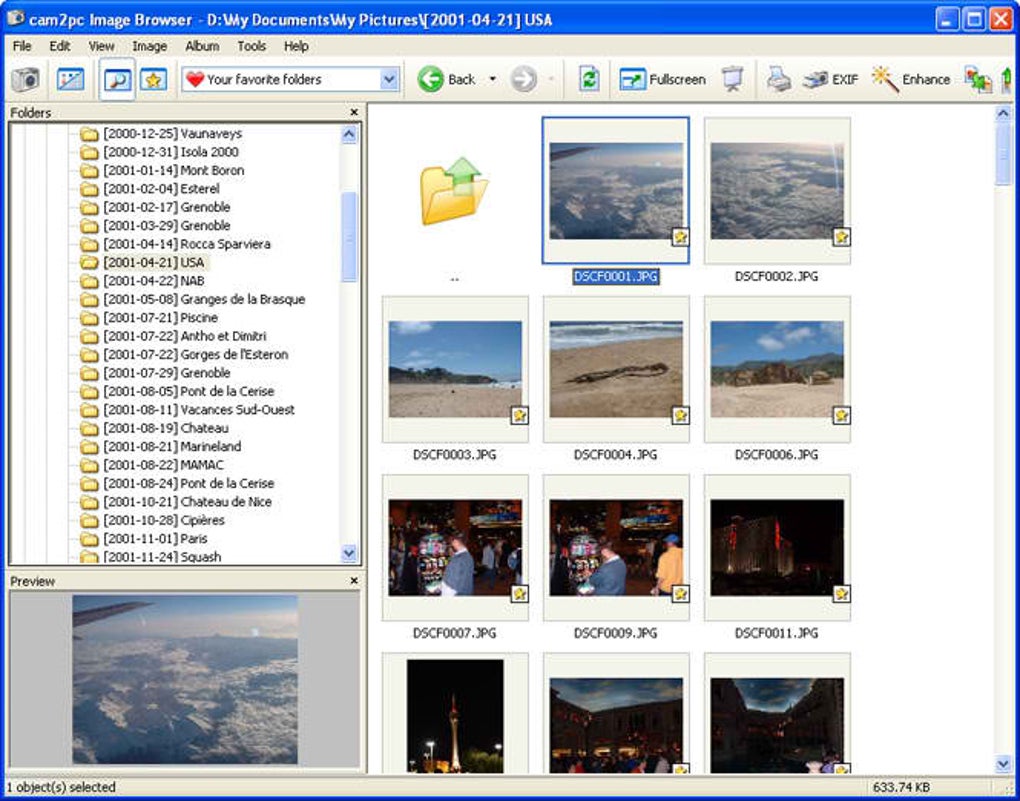Click the refresh icon in toolbar
This screenshot has height=801, width=1020.
coord(589,80)
